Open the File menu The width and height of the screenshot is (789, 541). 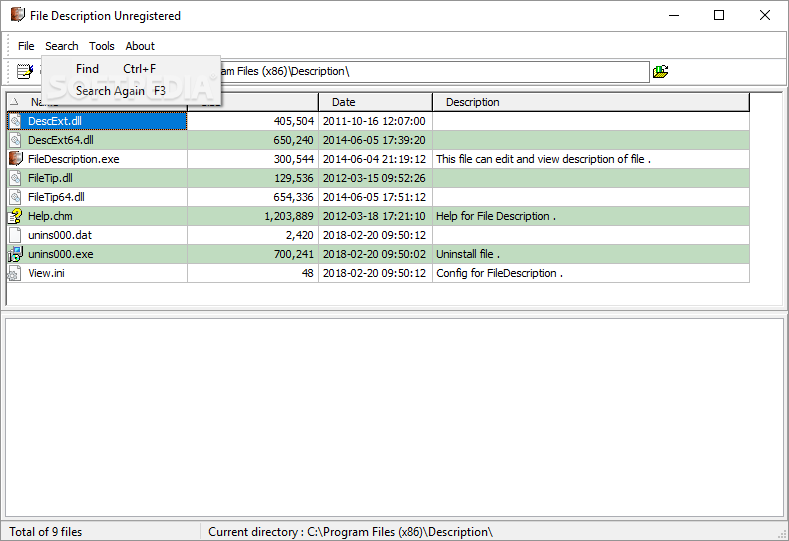coord(26,46)
